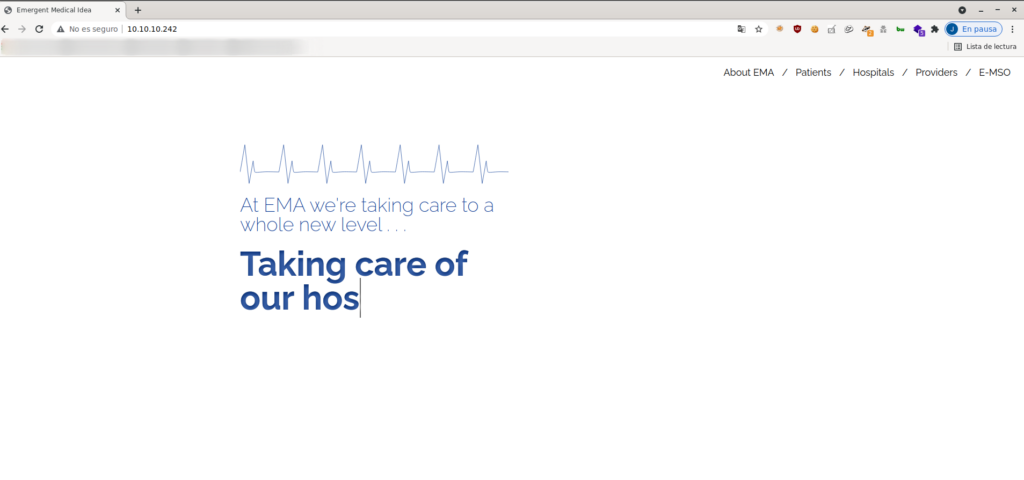Open 'Lista de lectura' reading list

[984, 46]
